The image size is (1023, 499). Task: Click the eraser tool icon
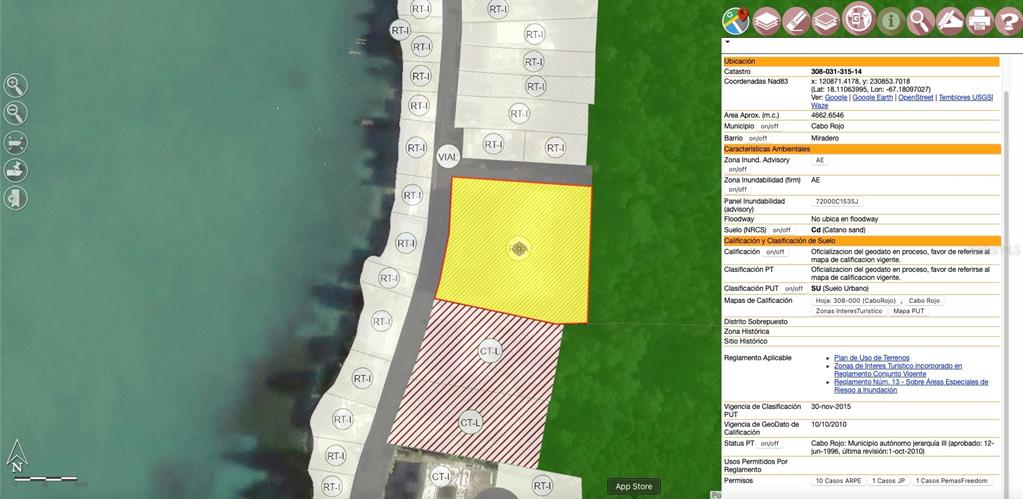(796, 20)
